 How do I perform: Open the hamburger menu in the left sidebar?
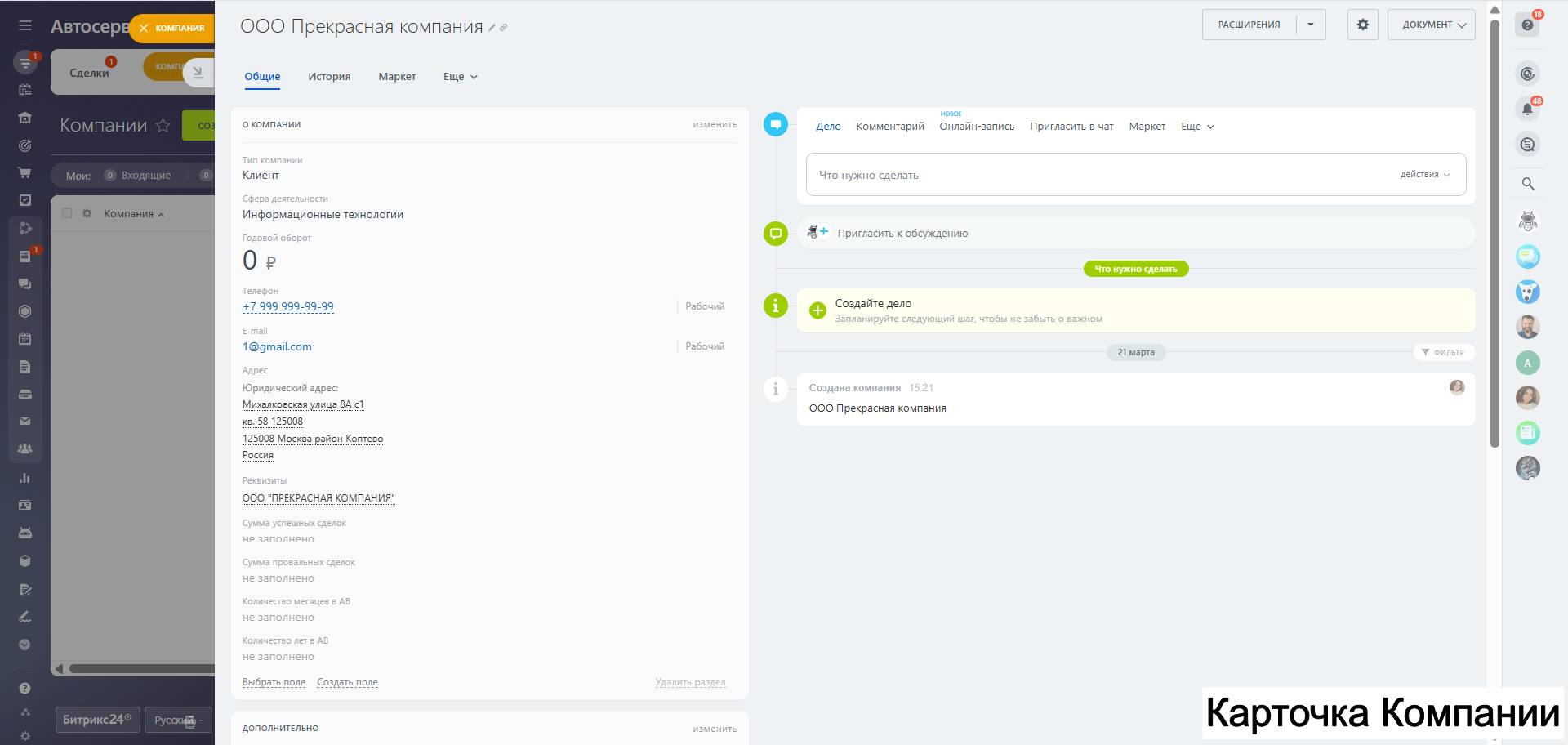pyautogui.click(x=25, y=26)
